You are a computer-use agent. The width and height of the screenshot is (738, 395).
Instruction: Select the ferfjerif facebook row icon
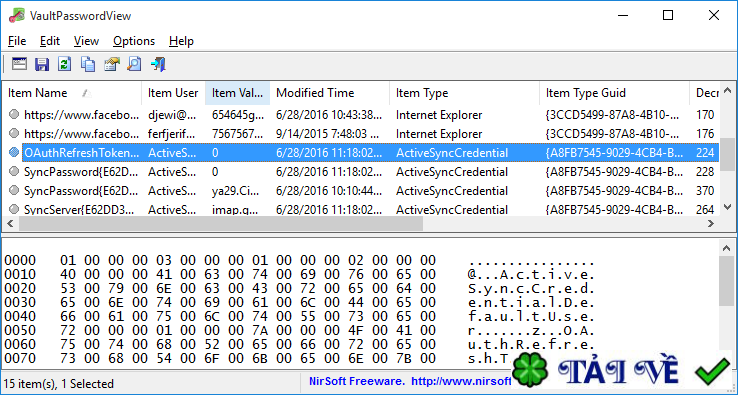14,133
